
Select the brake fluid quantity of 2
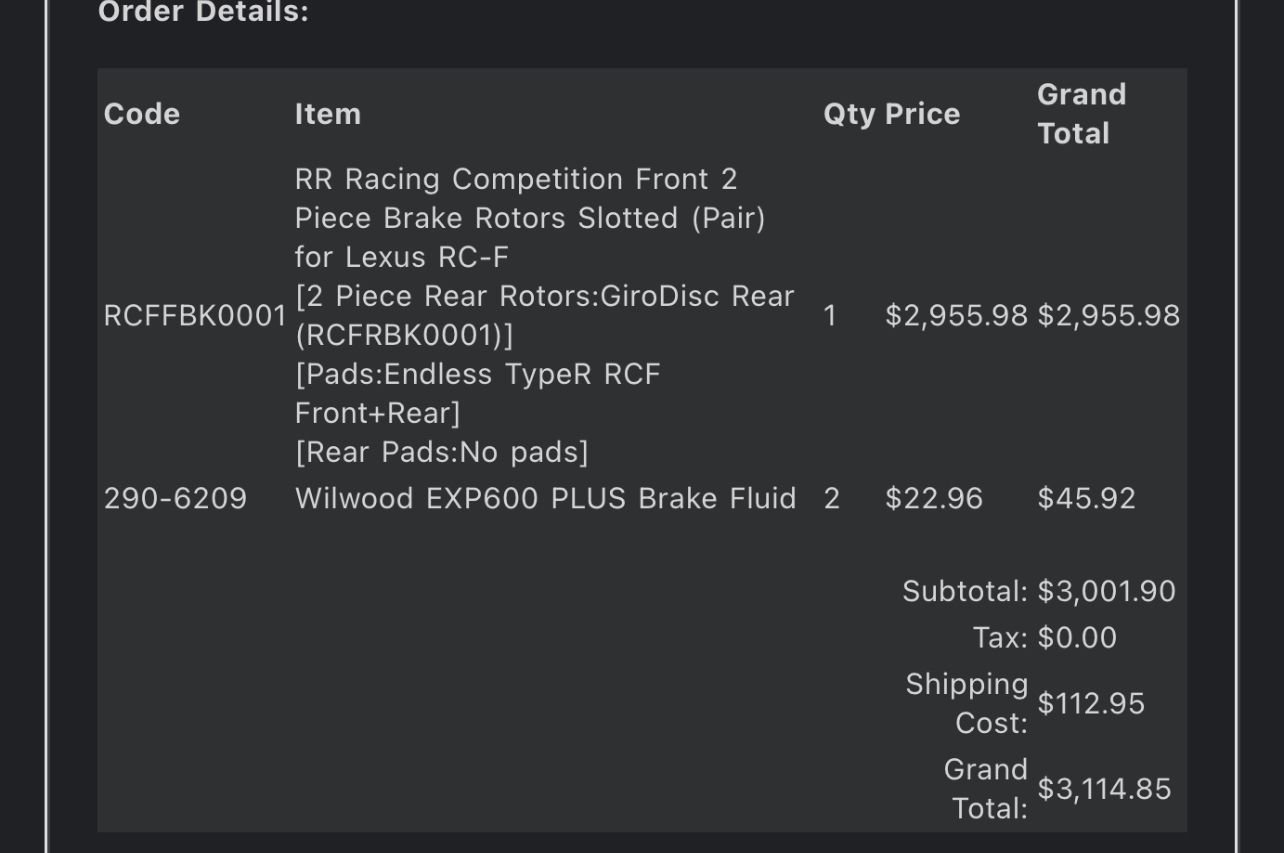[831, 498]
